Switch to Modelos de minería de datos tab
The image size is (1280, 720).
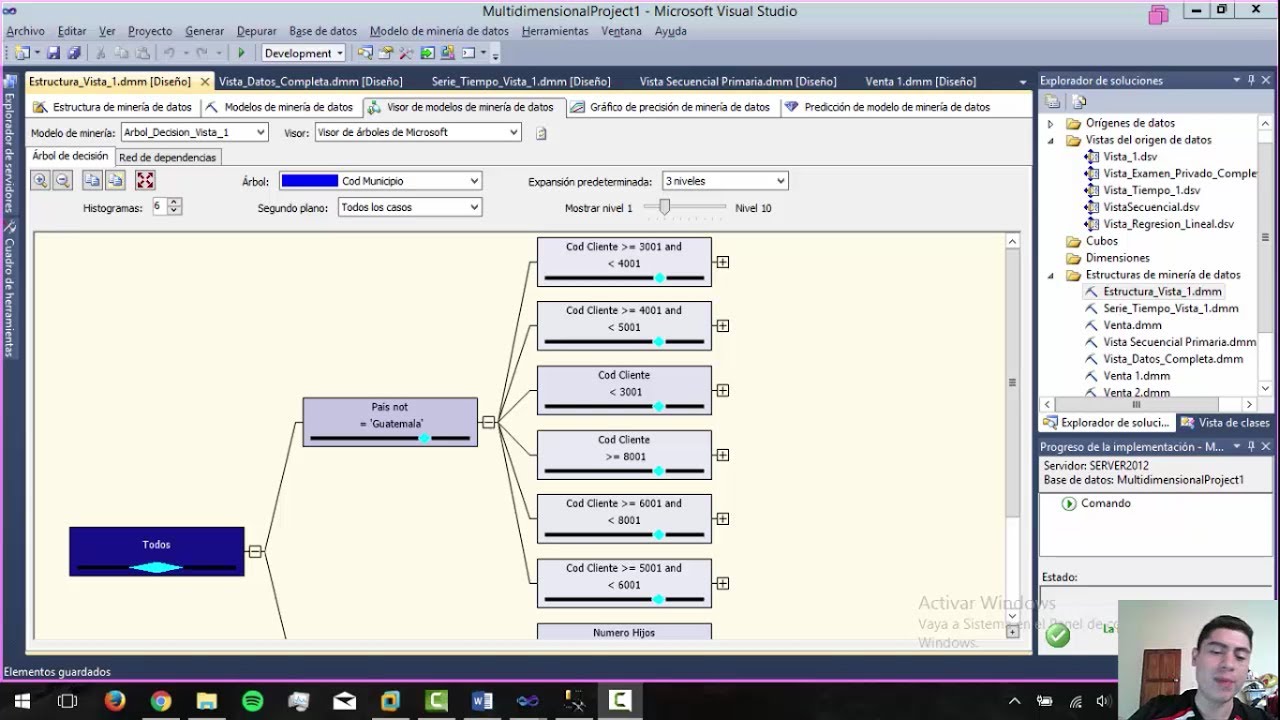click(x=279, y=107)
